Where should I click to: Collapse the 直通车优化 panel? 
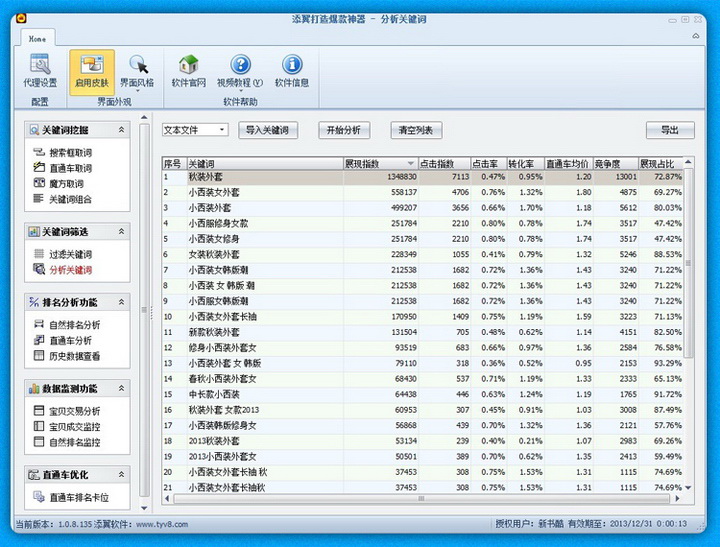pos(121,474)
